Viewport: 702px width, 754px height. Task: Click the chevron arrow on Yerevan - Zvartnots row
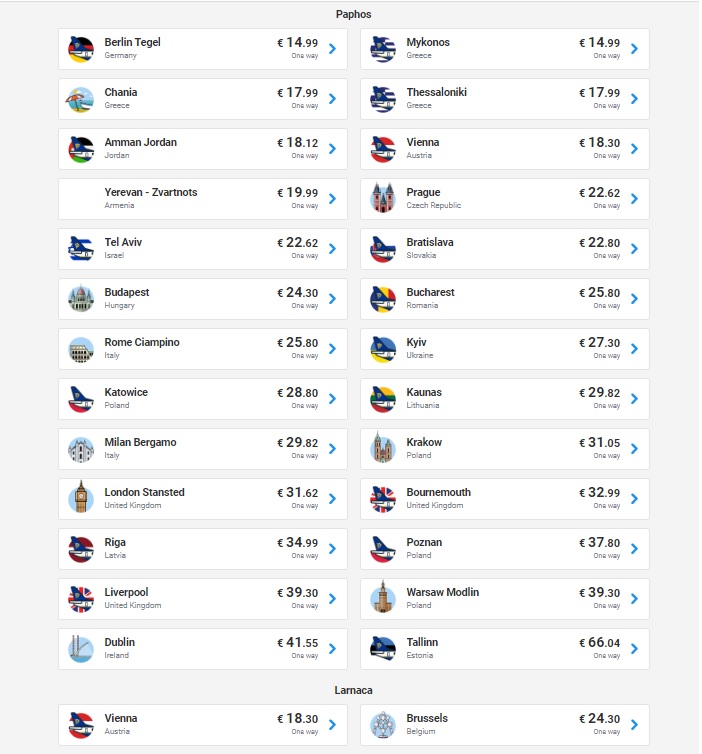[332, 199]
